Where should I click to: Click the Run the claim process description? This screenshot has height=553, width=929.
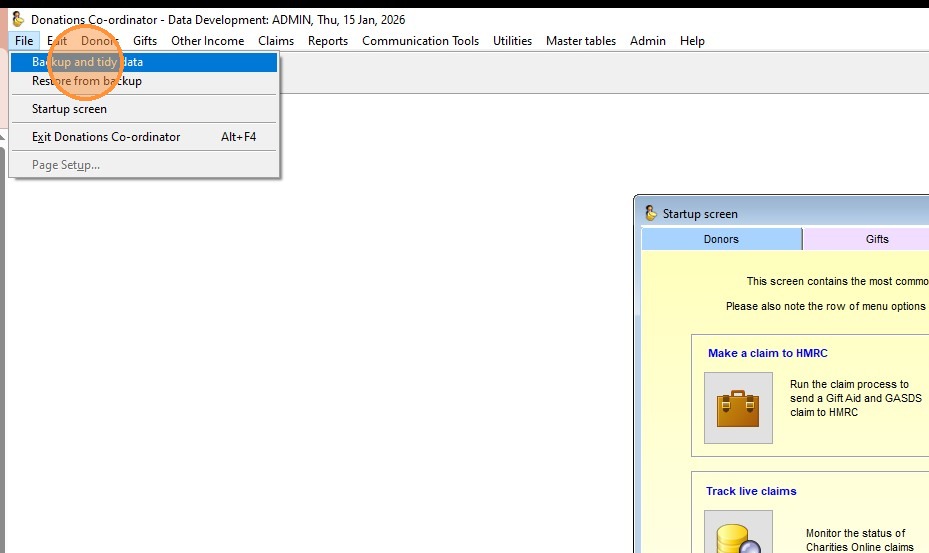[x=856, y=398]
